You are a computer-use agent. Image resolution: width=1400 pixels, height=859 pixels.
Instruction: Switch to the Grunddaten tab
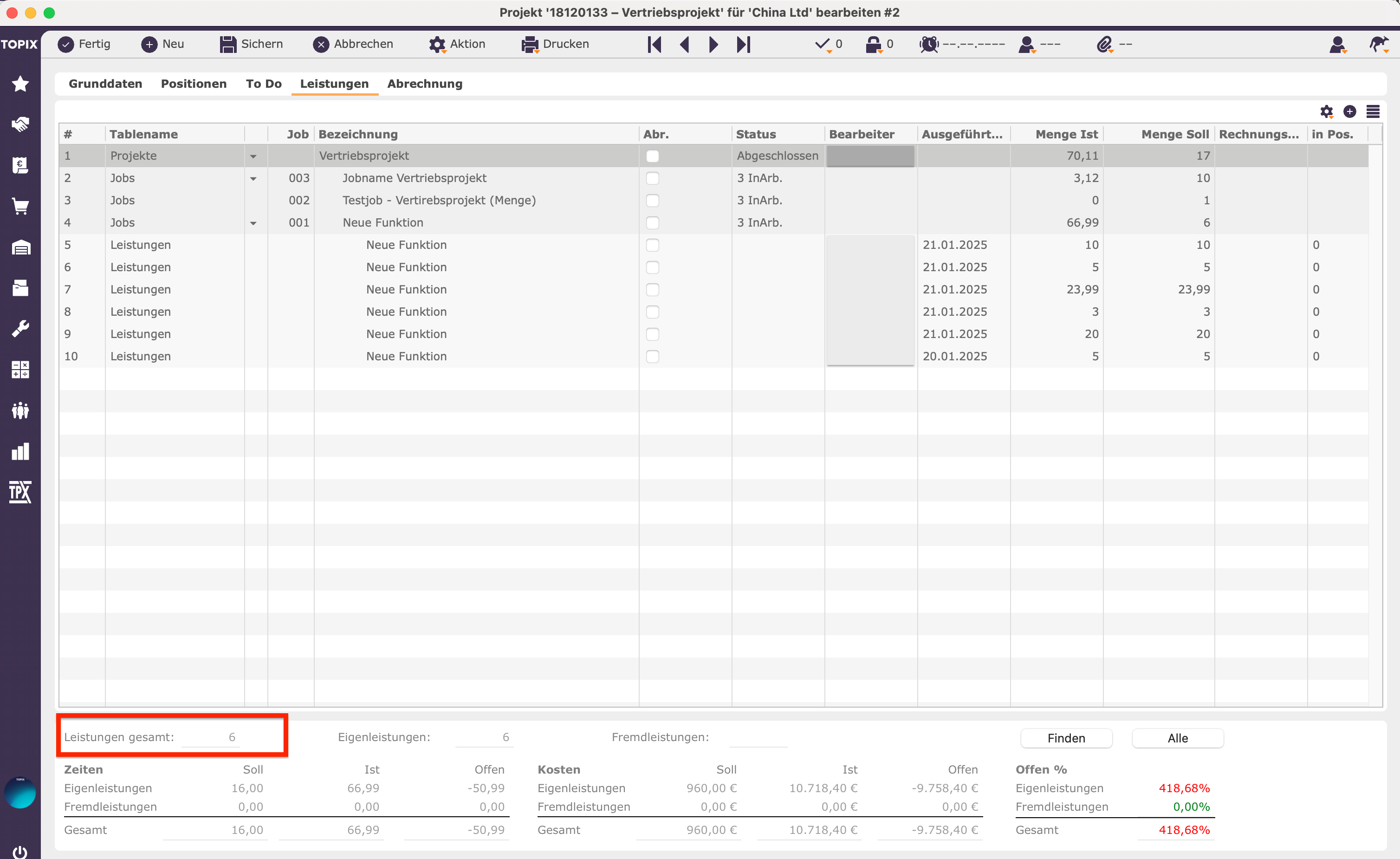coord(106,84)
